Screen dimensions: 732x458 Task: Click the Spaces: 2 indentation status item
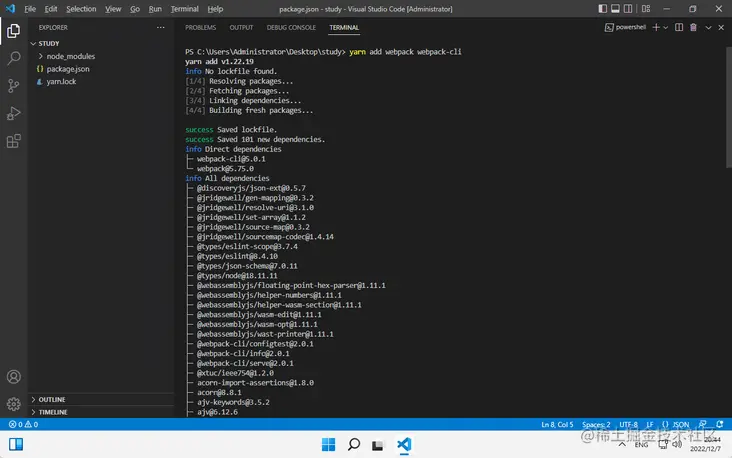[596, 424]
